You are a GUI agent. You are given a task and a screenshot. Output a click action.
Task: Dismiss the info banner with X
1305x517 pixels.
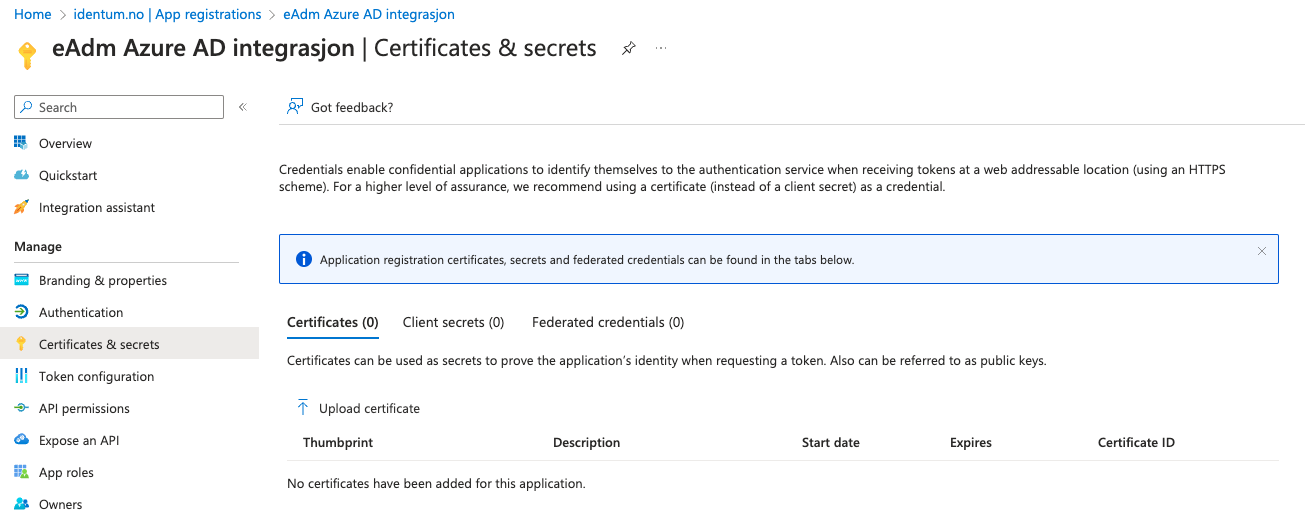pyautogui.click(x=1261, y=251)
